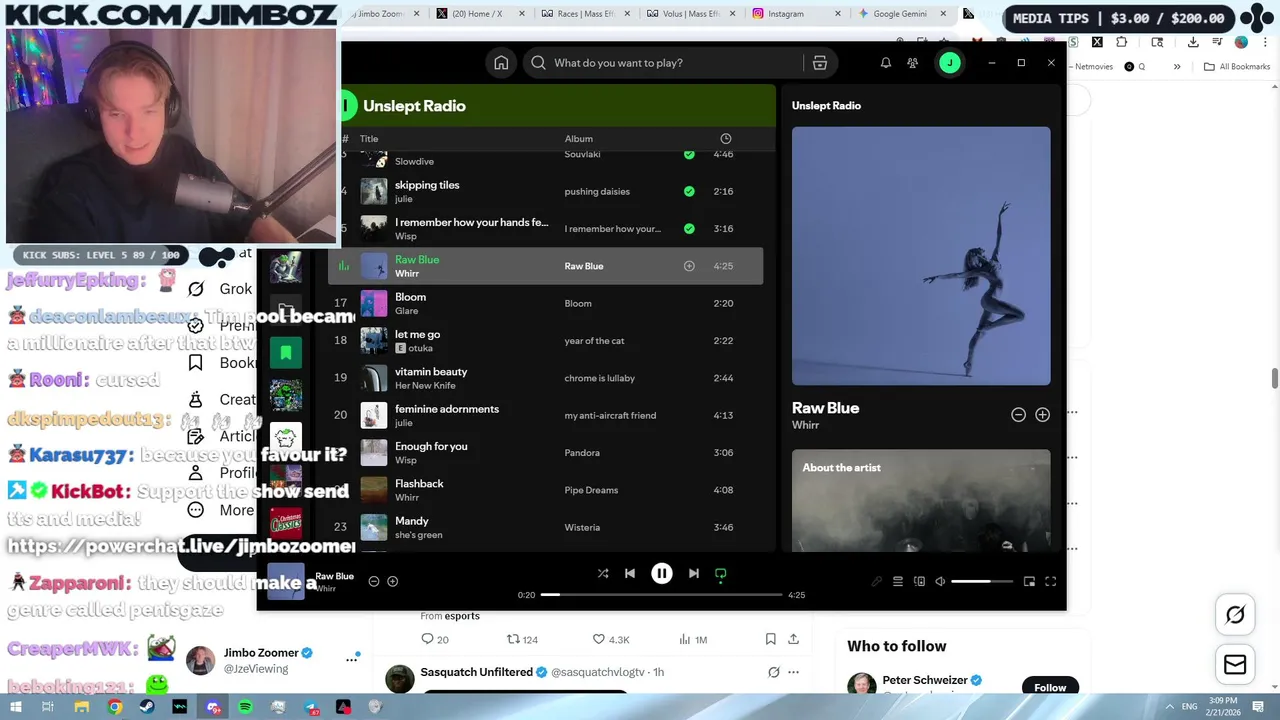Repost the X post with 124 reposts
Viewport: 1280px width, 720px height.
coord(522,639)
